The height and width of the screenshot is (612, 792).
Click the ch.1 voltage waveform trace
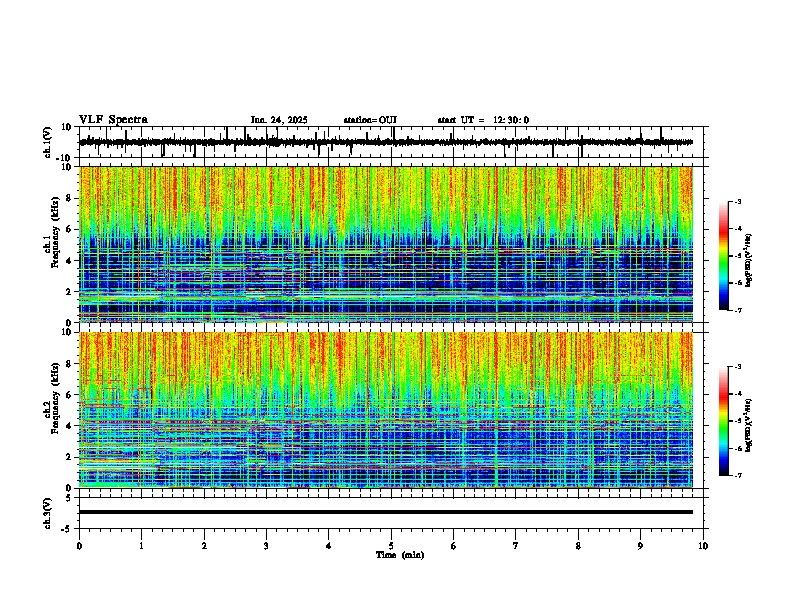386,142
